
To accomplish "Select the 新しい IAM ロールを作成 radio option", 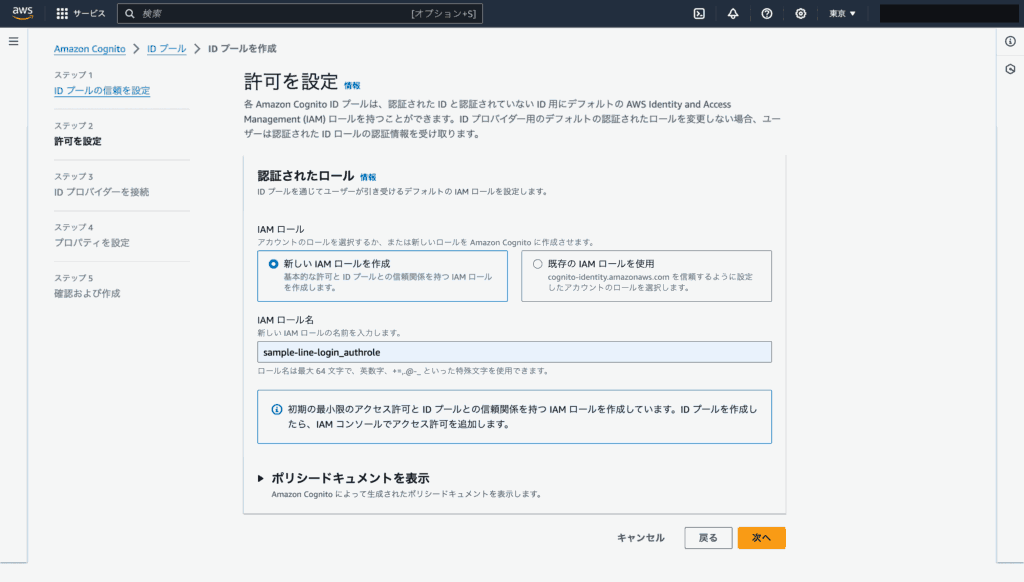I will point(273,264).
